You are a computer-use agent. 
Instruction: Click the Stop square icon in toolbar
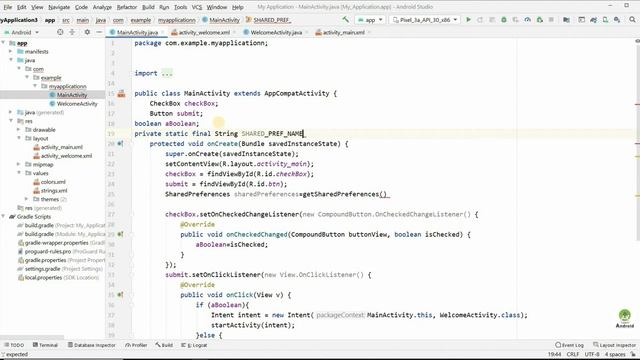[x=551, y=20]
